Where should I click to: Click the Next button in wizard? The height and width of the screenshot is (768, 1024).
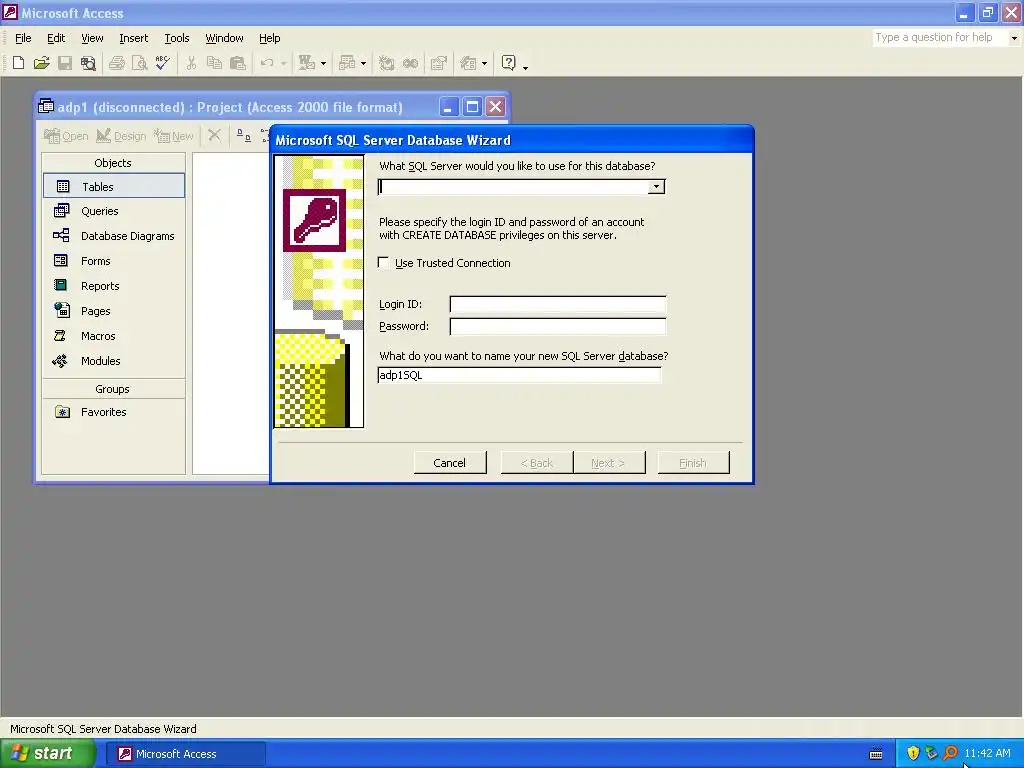tap(608, 462)
